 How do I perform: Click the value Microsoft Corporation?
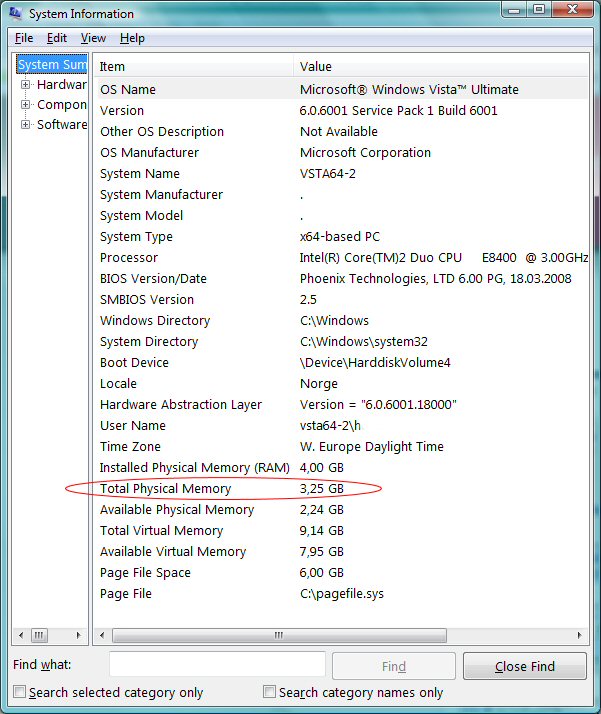pos(365,152)
